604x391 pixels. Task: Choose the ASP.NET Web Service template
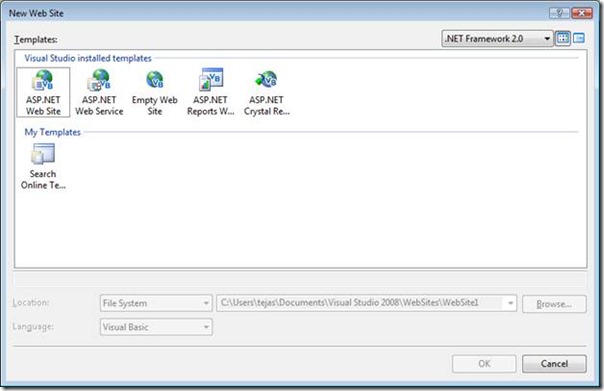point(99,92)
